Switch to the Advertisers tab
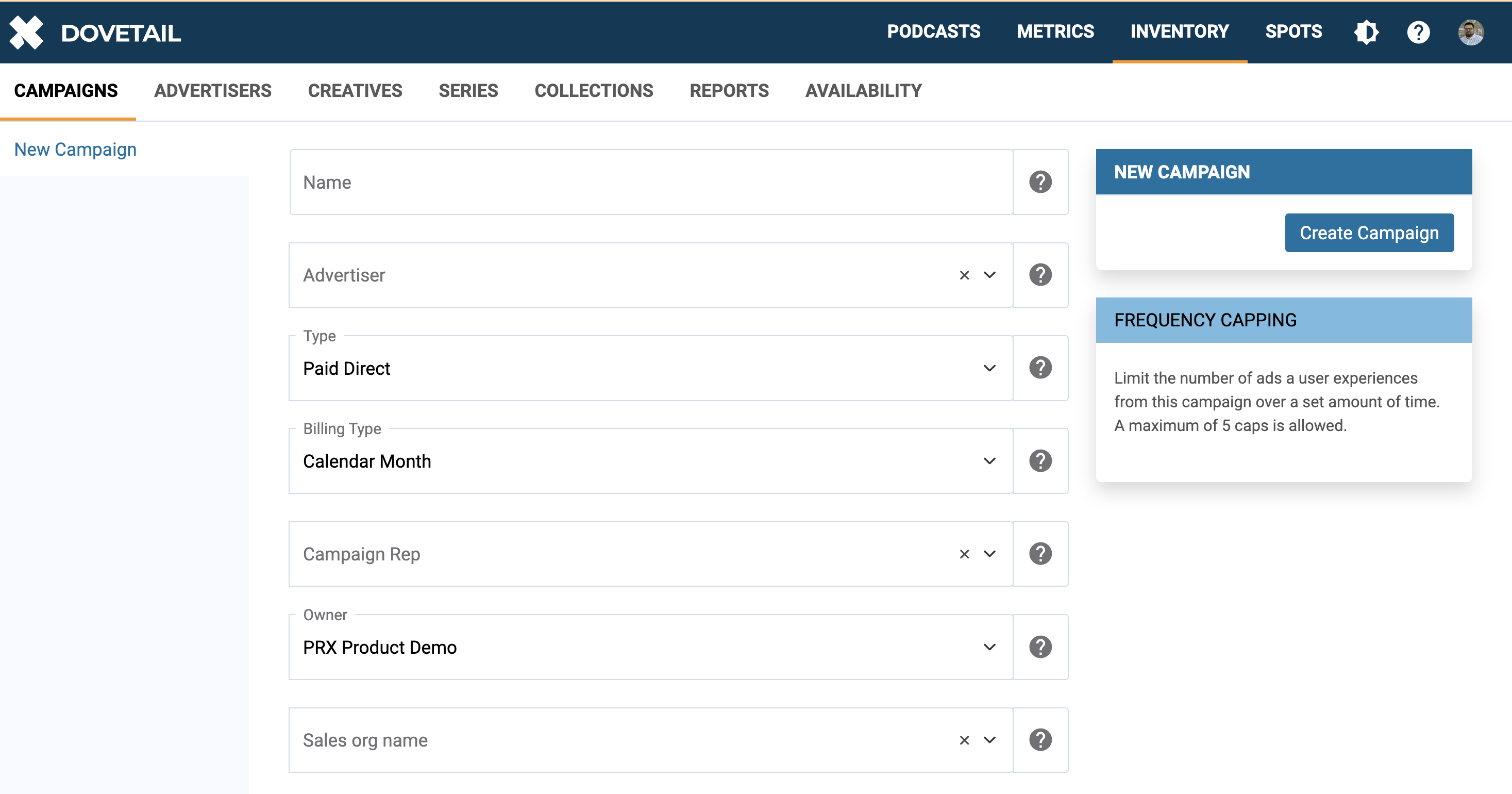Screen dimensions: 1512x794 (212, 91)
